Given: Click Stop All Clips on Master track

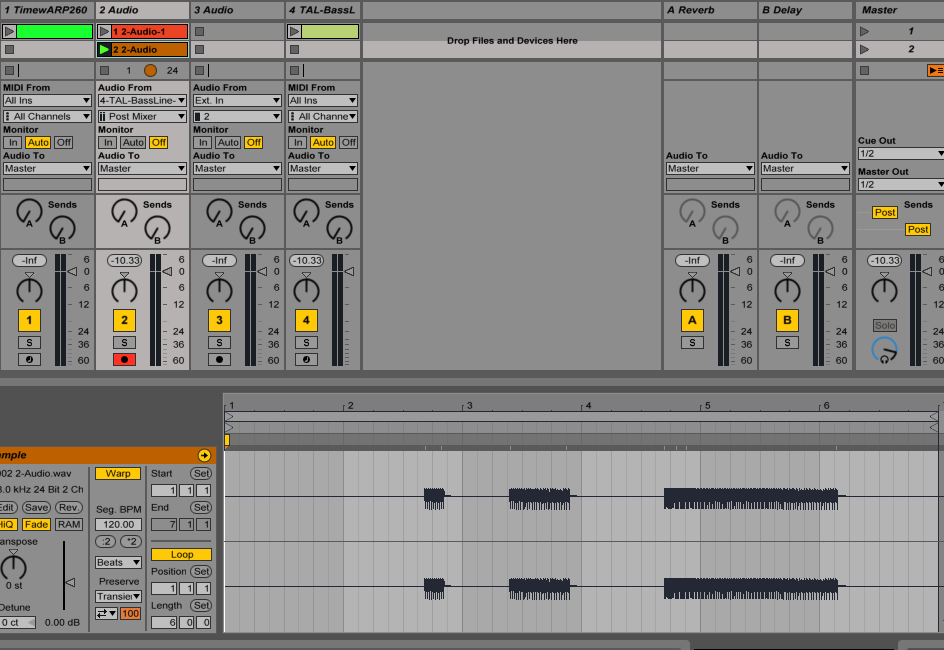Looking at the screenshot, I should tap(865, 70).
